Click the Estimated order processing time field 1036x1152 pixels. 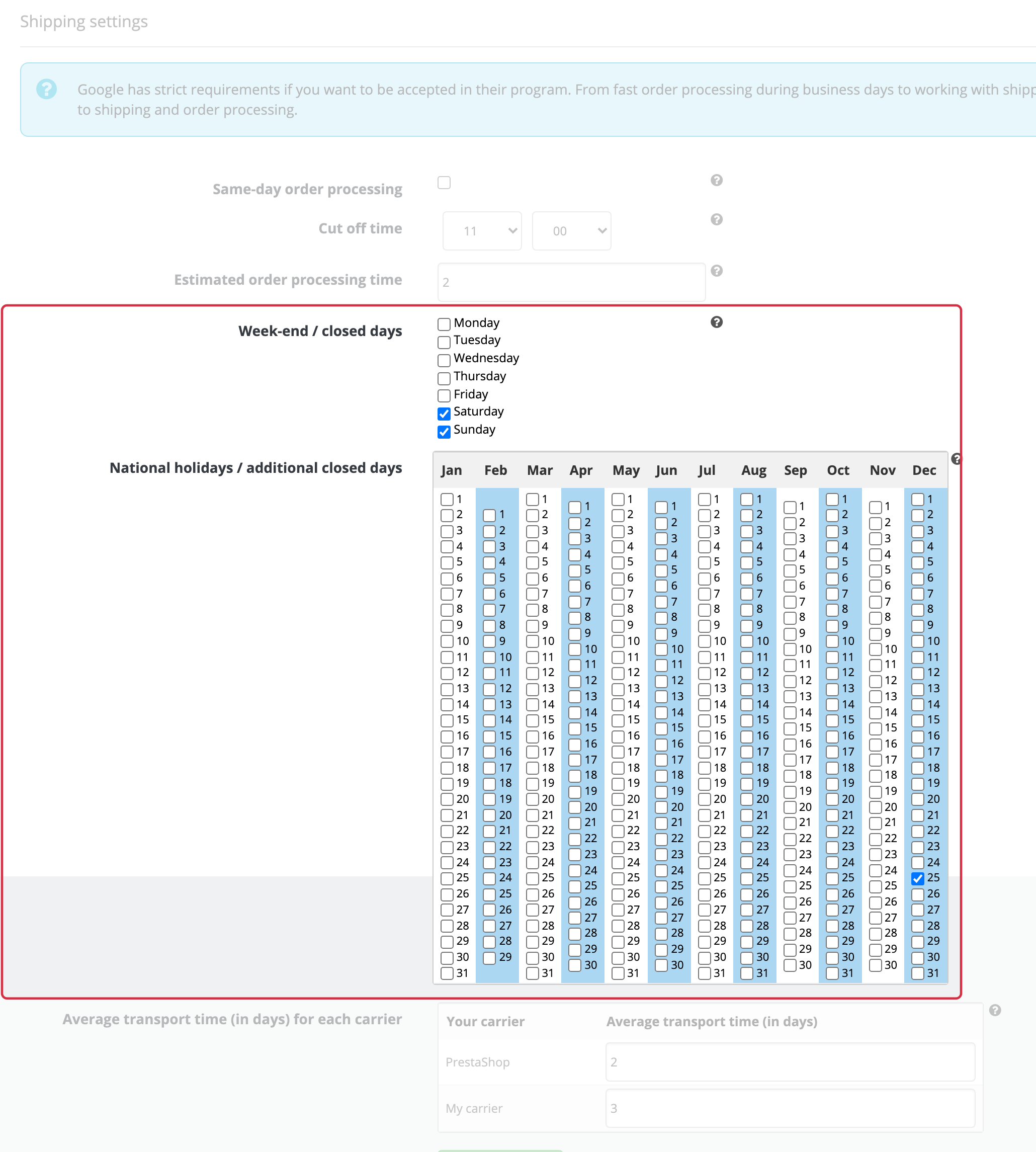(x=571, y=282)
